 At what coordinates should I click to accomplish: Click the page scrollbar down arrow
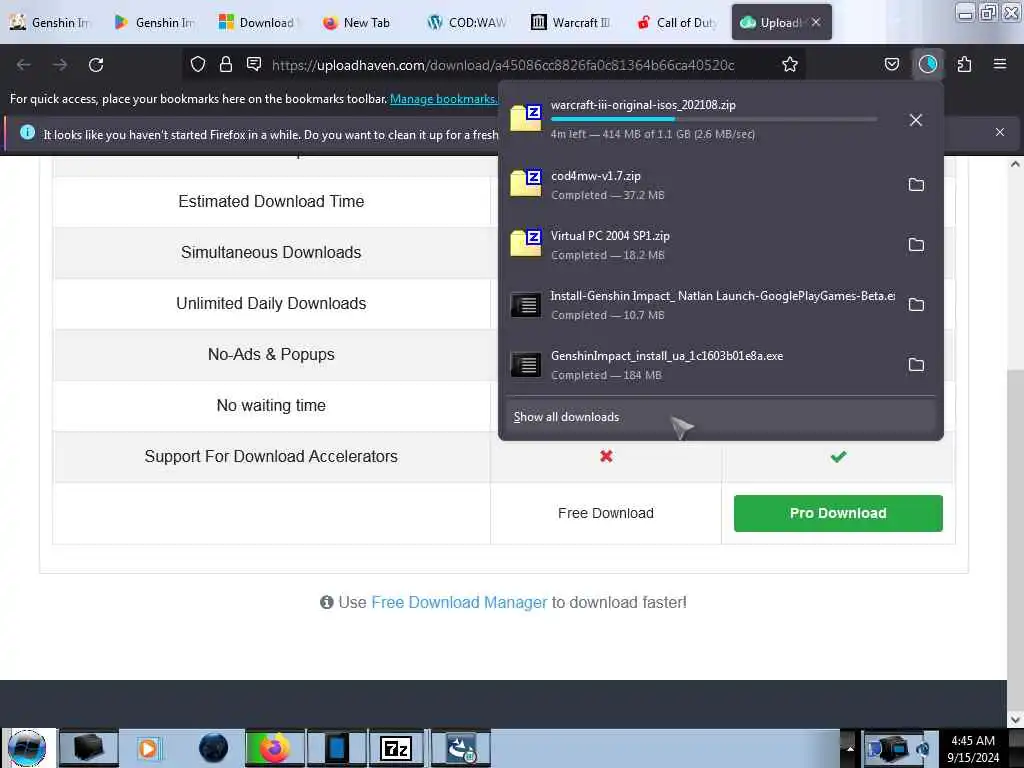pyautogui.click(x=1015, y=719)
